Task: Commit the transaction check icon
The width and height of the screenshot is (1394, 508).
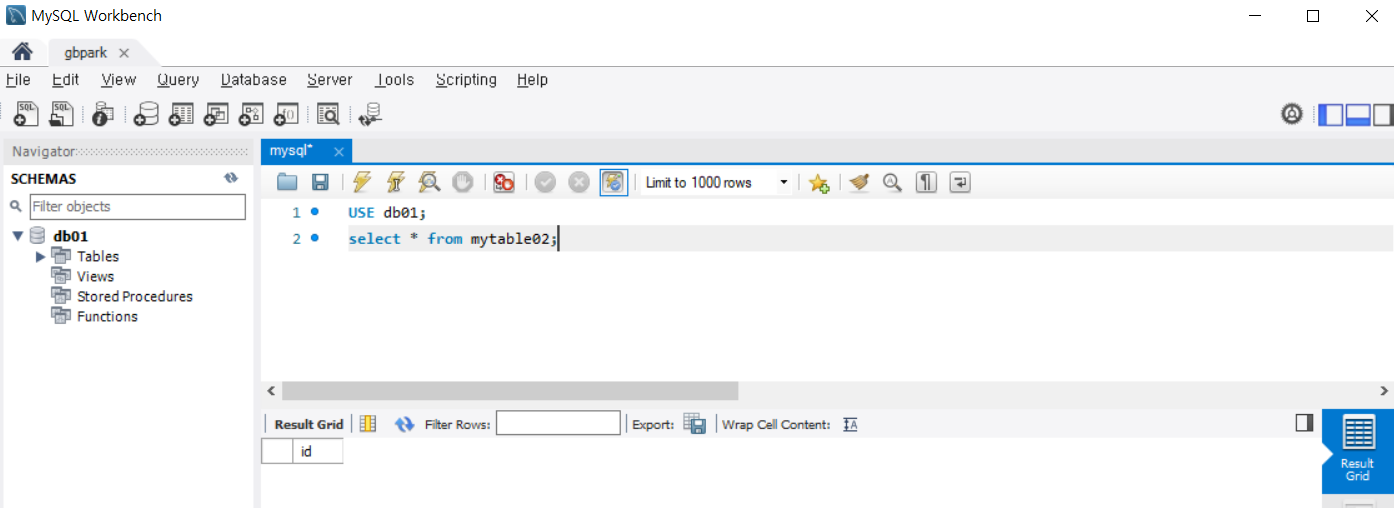Action: coord(545,182)
